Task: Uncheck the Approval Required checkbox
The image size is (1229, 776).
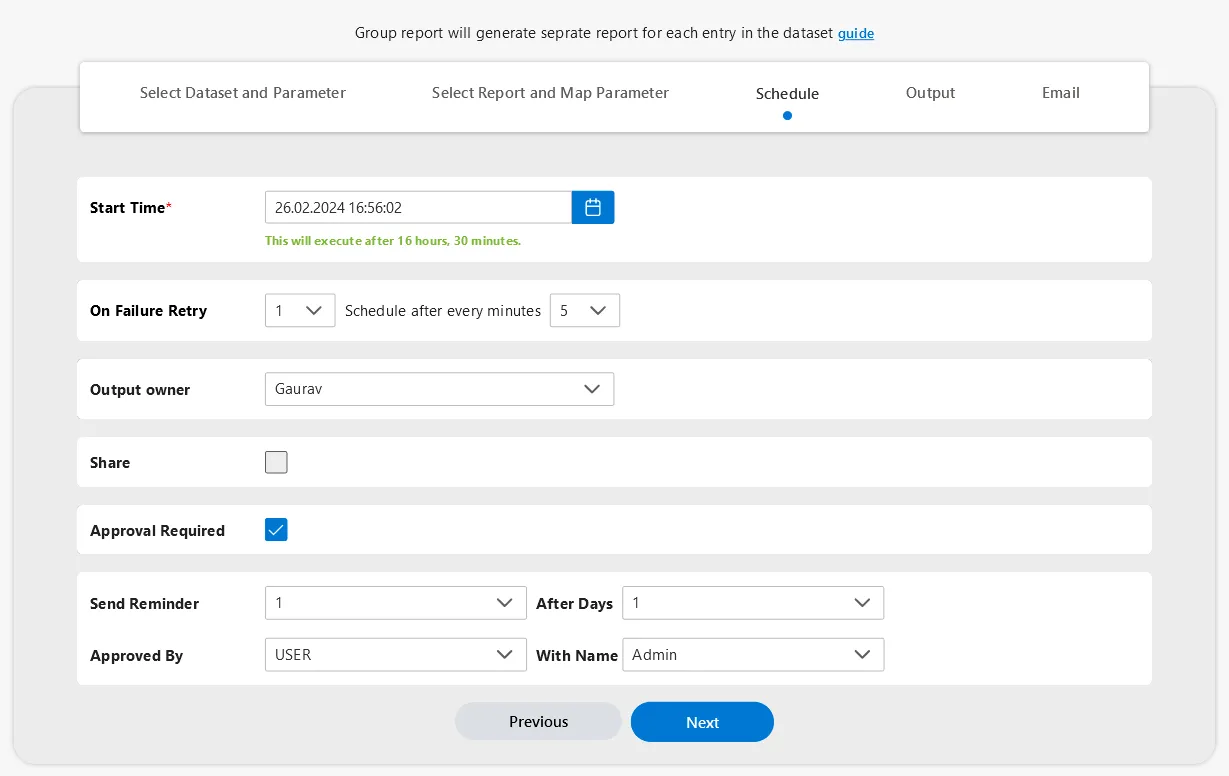Action: click(x=276, y=530)
